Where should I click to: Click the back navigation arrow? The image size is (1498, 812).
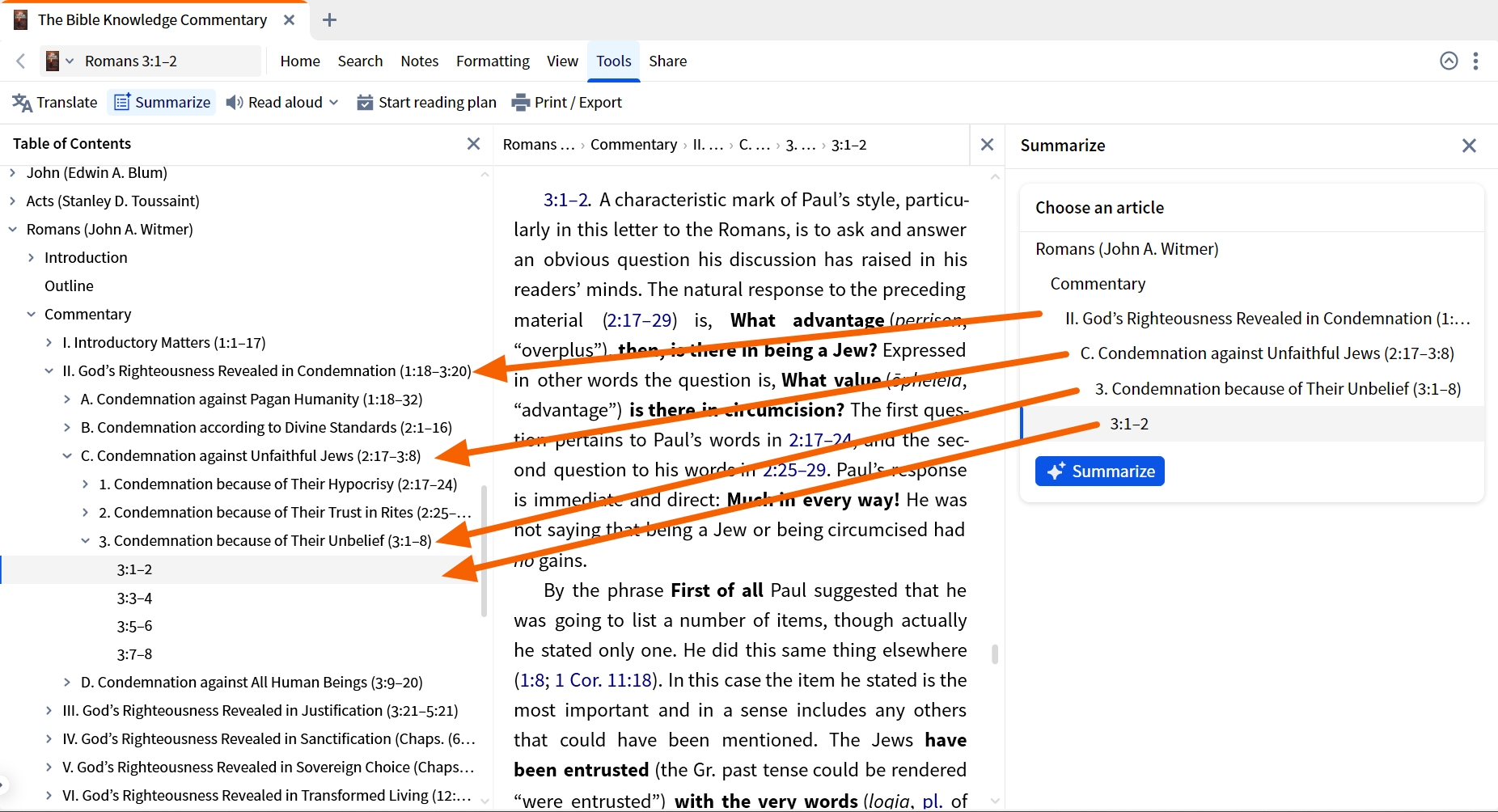click(21, 61)
